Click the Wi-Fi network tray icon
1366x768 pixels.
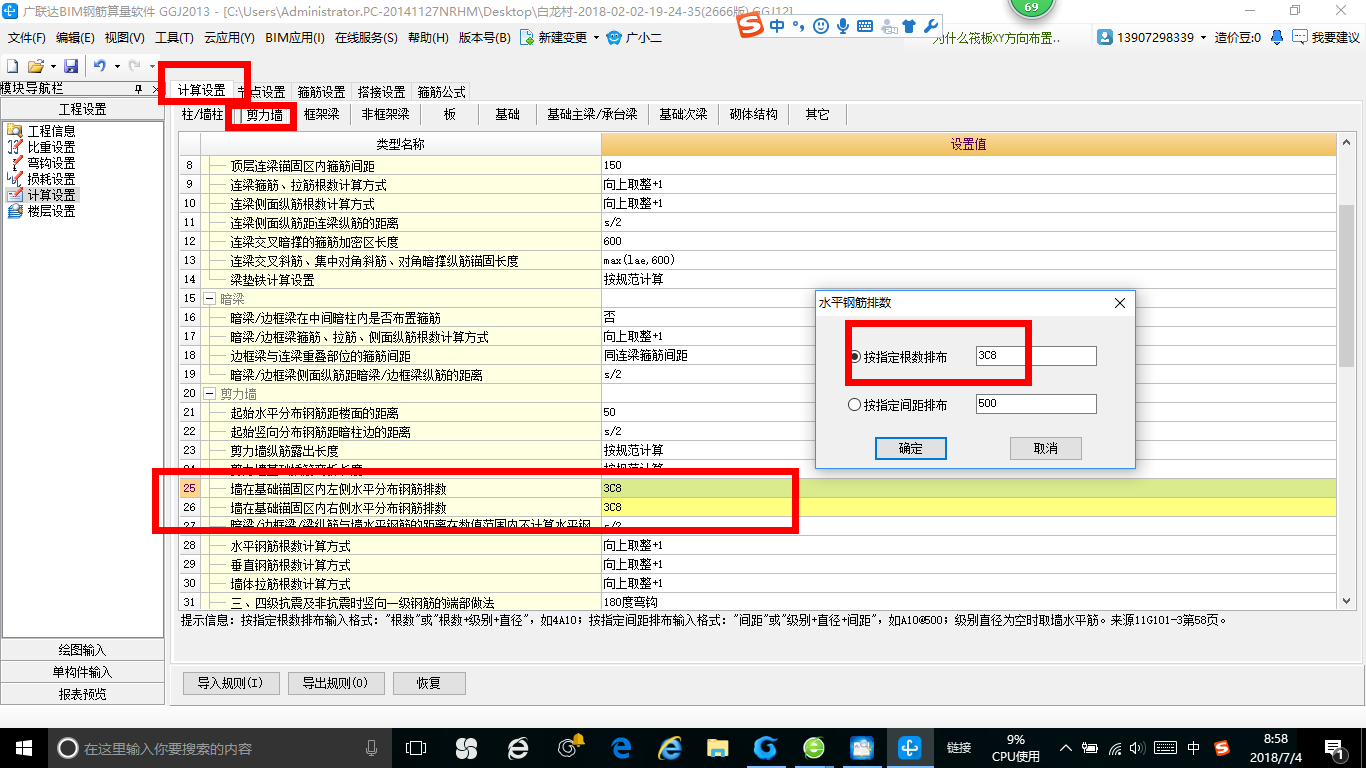pos(1115,747)
